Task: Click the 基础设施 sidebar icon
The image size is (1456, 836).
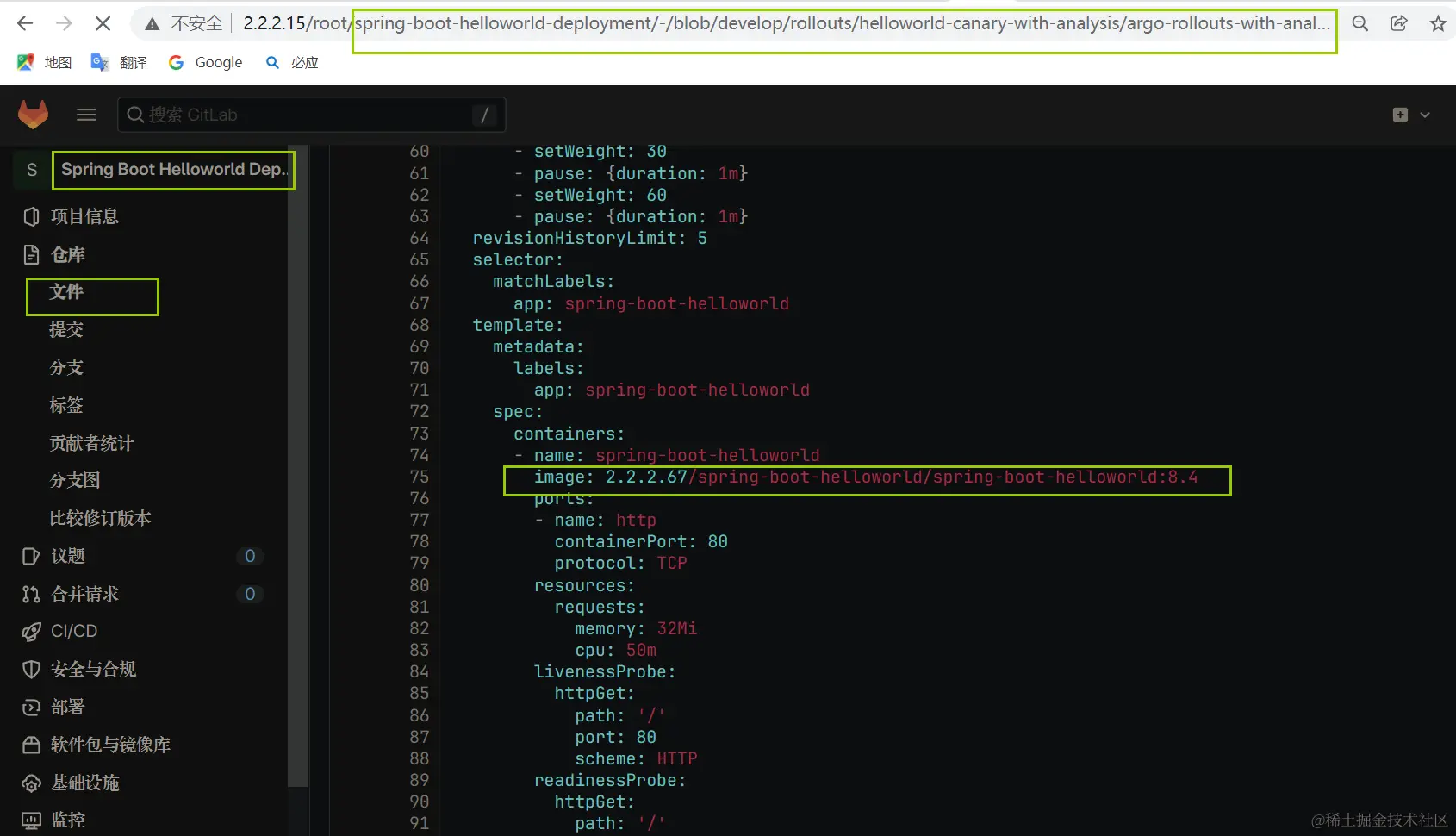Action: (x=31, y=783)
